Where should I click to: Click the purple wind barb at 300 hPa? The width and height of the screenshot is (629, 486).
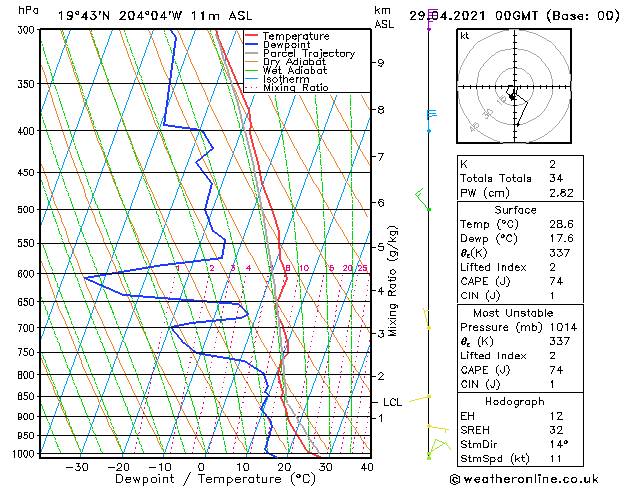point(432,19)
